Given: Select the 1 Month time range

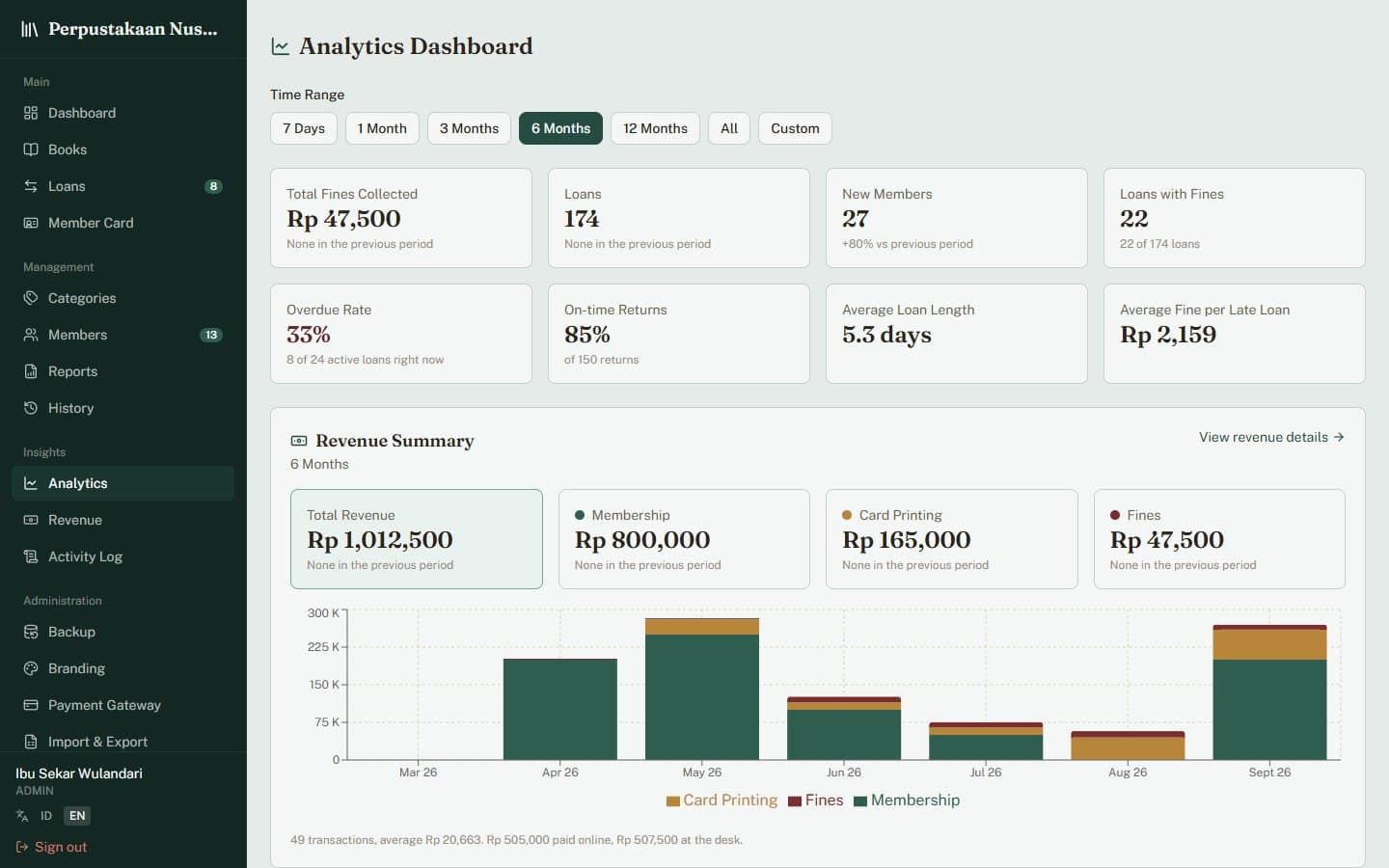Looking at the screenshot, I should (382, 128).
